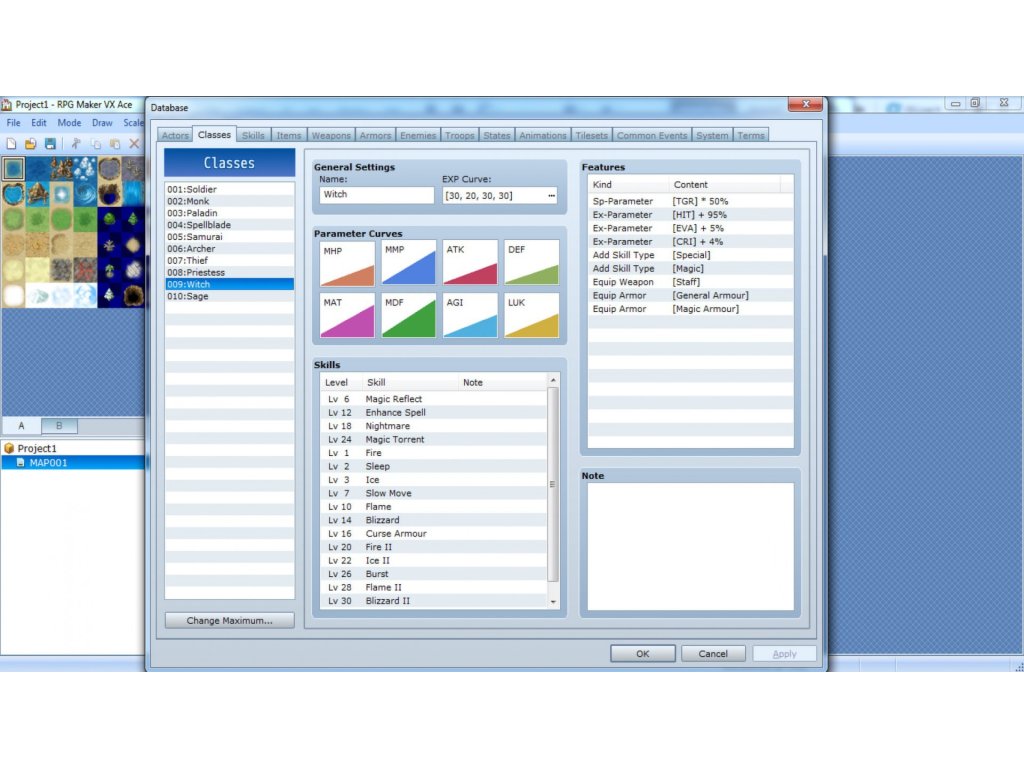Open the ATK parameter curve

tap(470, 263)
